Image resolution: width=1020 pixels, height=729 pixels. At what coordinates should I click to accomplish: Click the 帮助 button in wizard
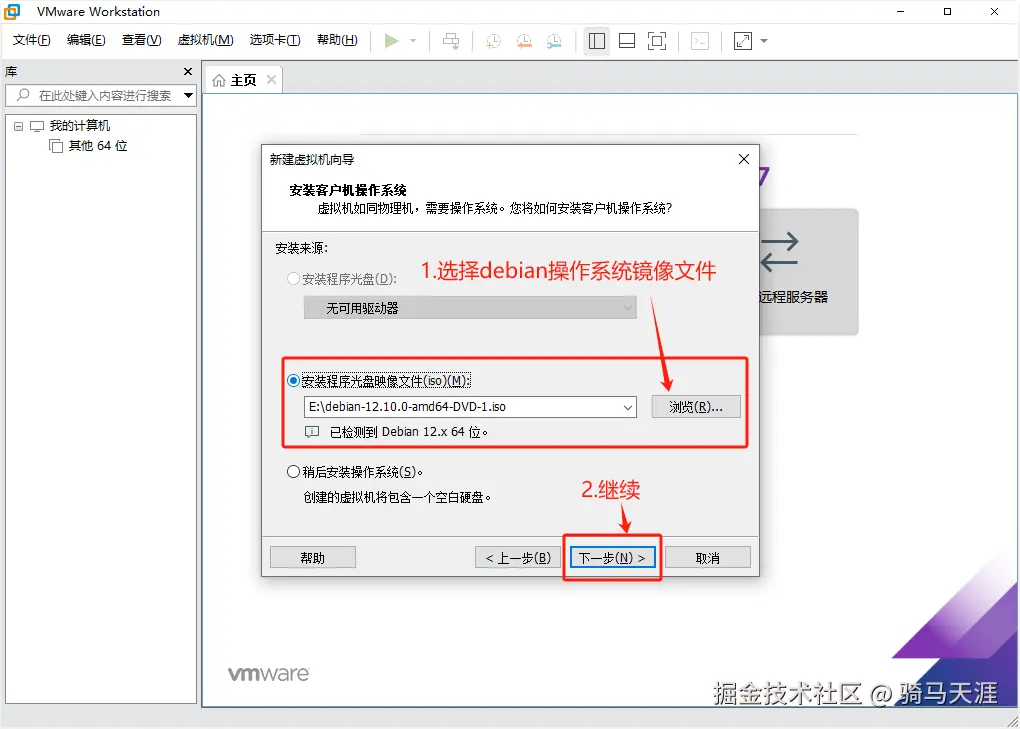coord(313,558)
